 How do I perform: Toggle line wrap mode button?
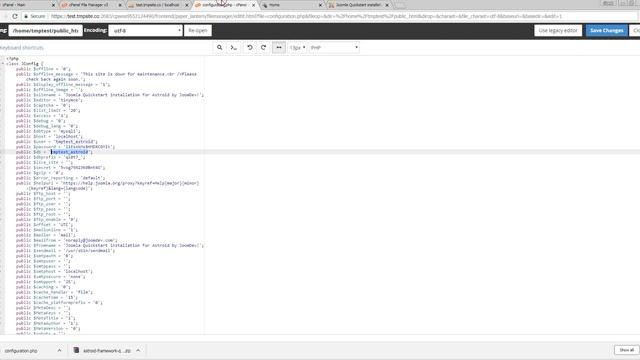[279, 48]
